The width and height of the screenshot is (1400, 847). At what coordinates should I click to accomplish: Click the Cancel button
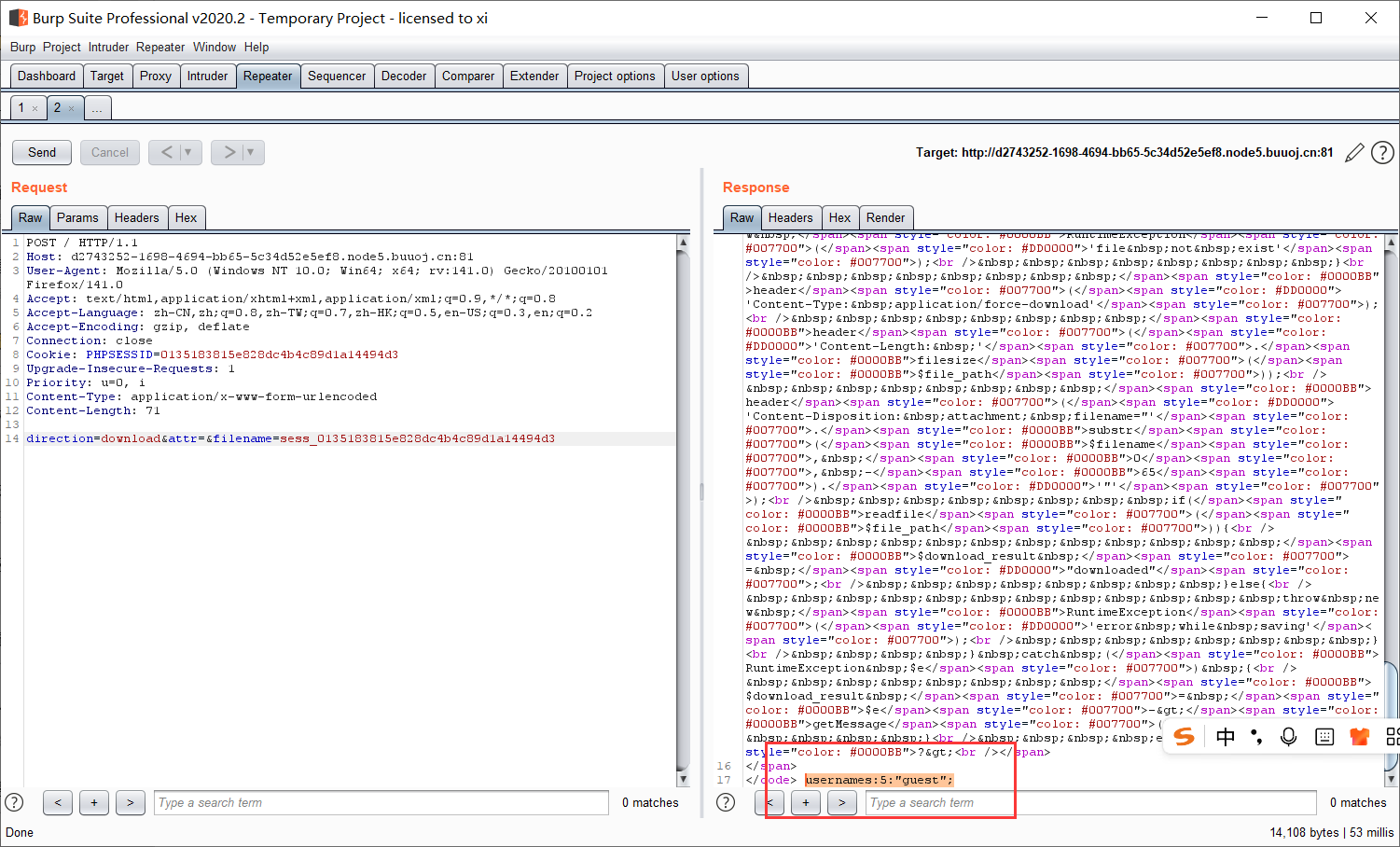[110, 152]
